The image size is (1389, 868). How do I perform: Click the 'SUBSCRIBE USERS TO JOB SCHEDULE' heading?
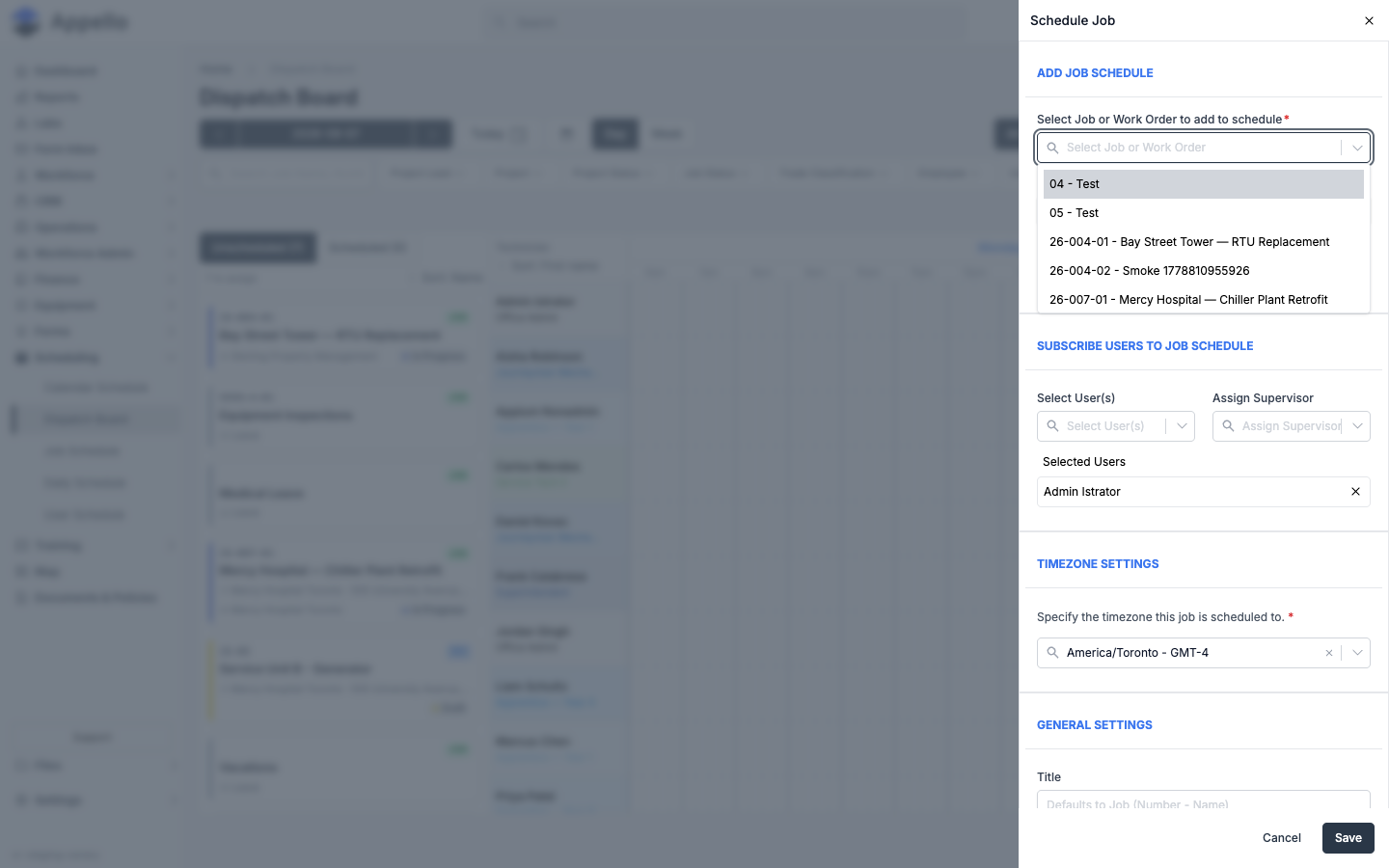1145,346
